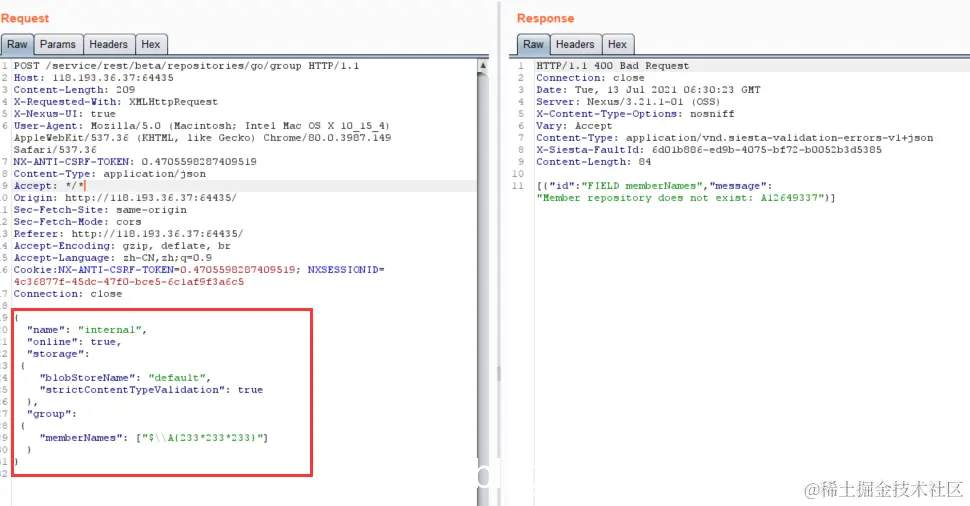Click the response Connection: close line
The height and width of the screenshot is (506, 970).
[x=590, y=78]
